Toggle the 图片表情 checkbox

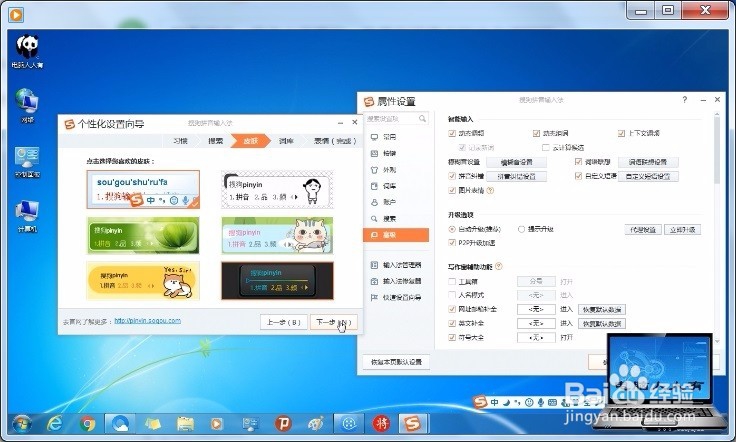click(452, 191)
